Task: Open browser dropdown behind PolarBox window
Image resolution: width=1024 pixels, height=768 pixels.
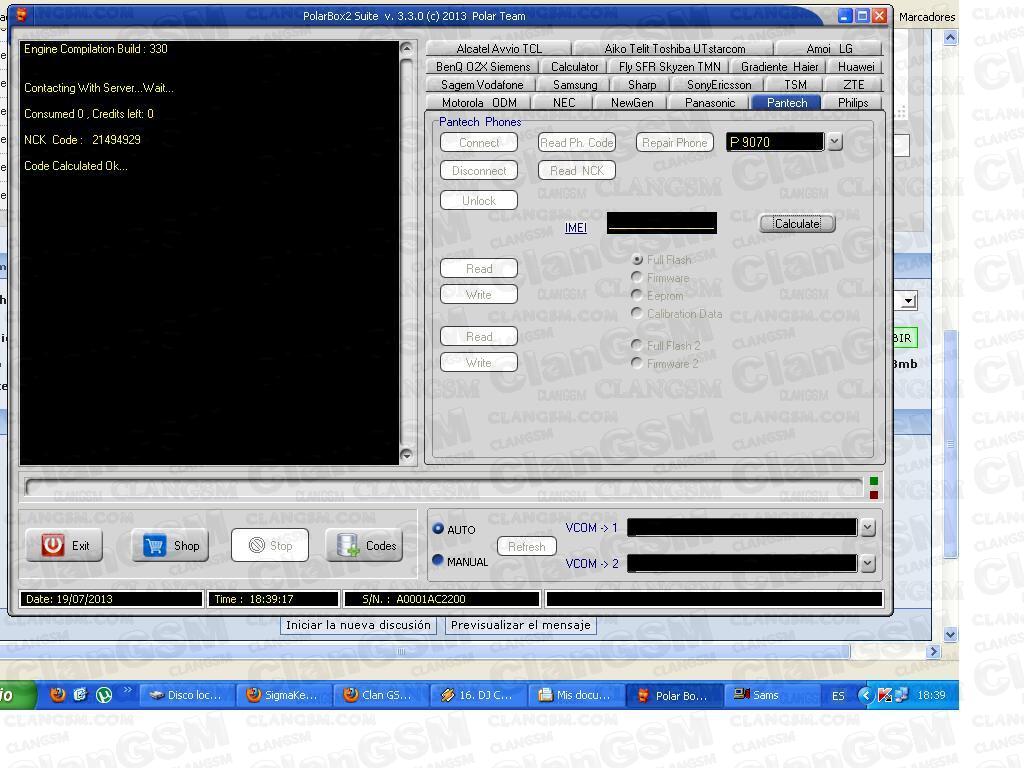Action: [908, 300]
